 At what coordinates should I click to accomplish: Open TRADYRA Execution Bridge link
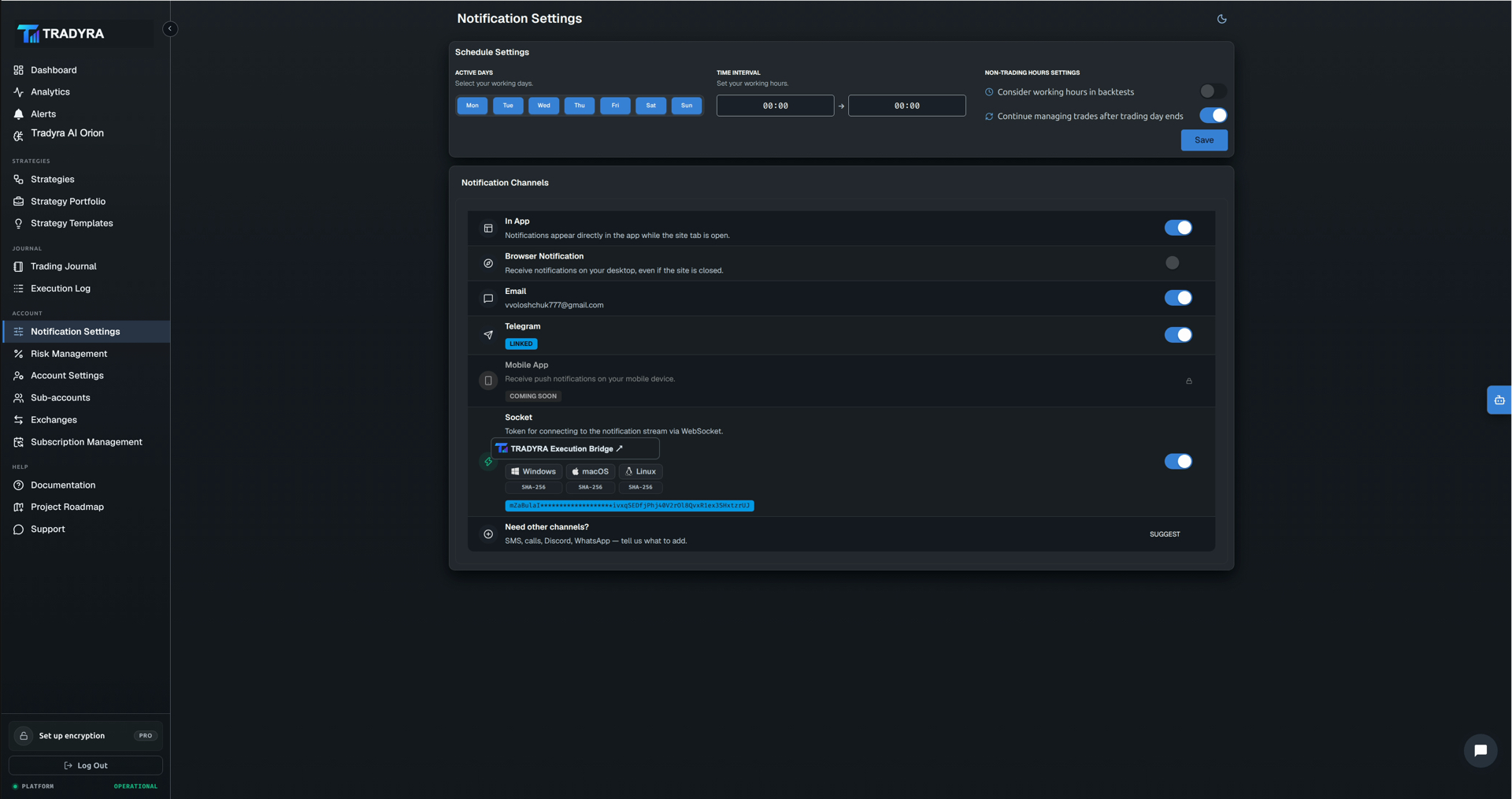575,449
